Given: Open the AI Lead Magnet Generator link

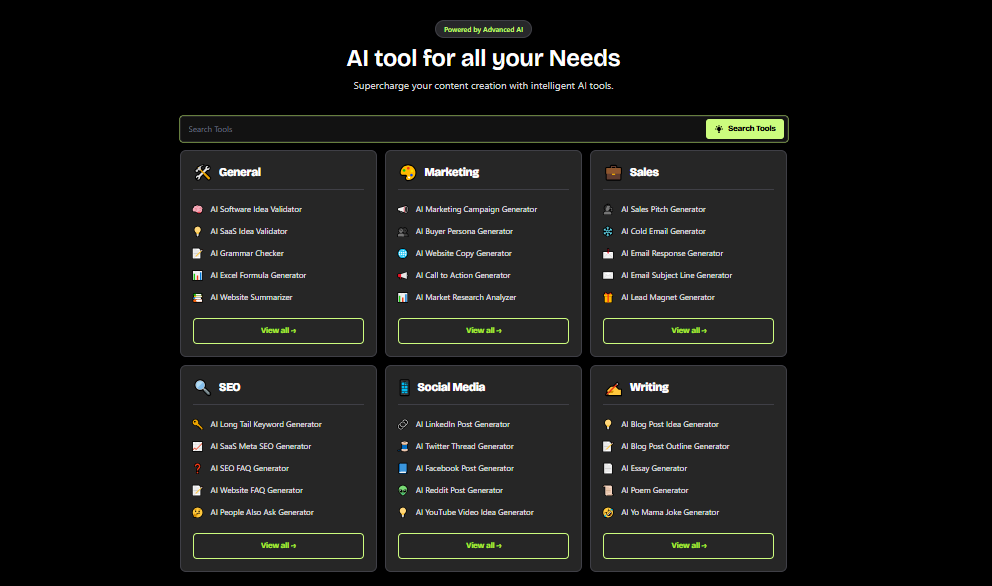Looking at the screenshot, I should tap(667, 297).
